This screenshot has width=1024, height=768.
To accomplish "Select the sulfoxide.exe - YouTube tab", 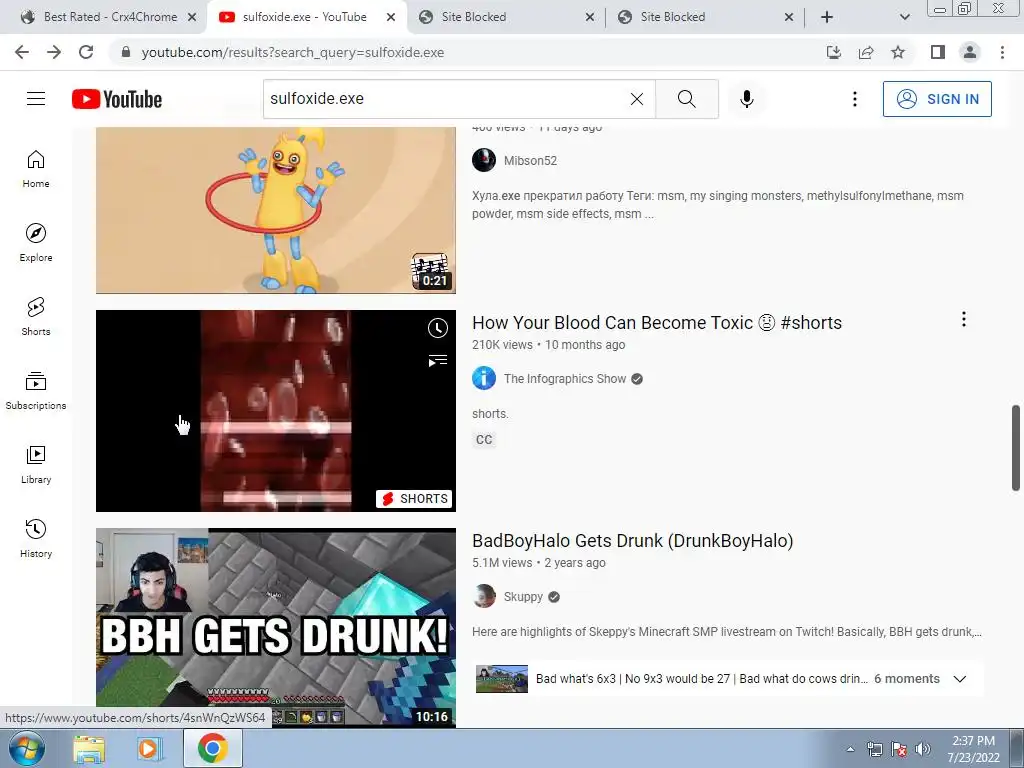I will [304, 17].
